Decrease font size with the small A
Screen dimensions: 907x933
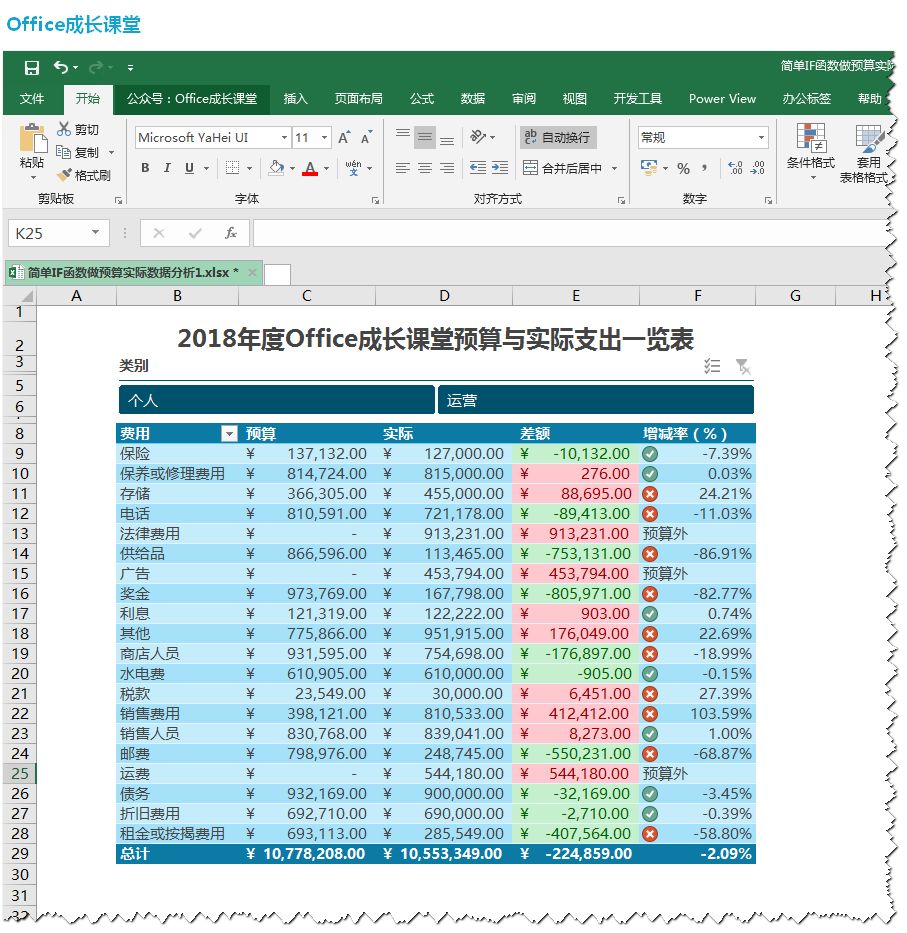(x=367, y=137)
